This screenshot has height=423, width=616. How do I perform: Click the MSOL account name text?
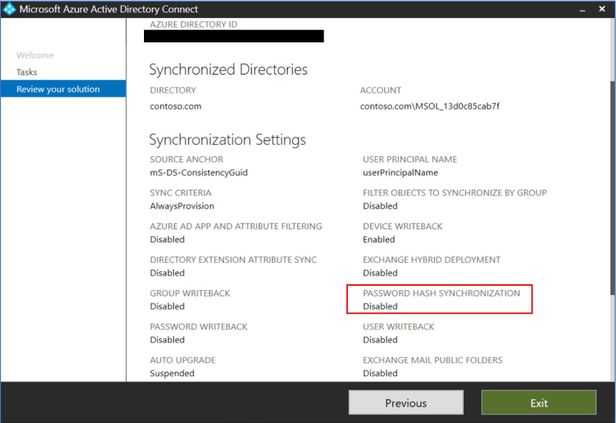[x=429, y=106]
